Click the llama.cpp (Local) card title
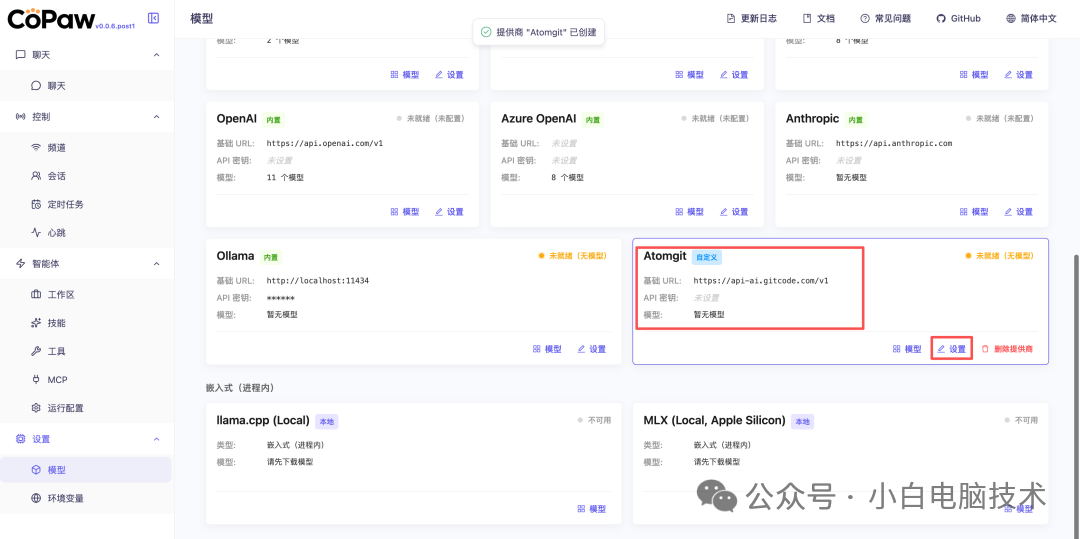The image size is (1080, 539). click(x=263, y=420)
